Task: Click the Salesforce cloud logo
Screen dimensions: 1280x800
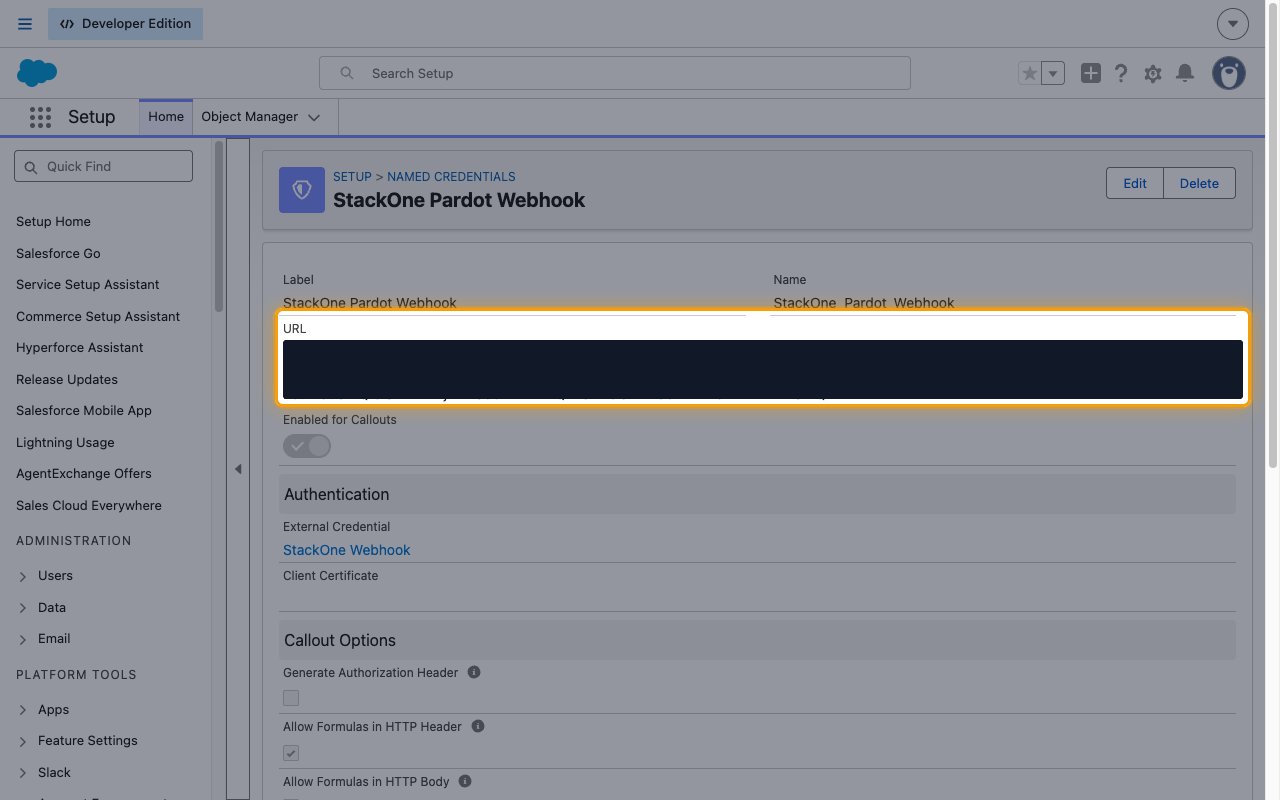Action: pos(37,73)
